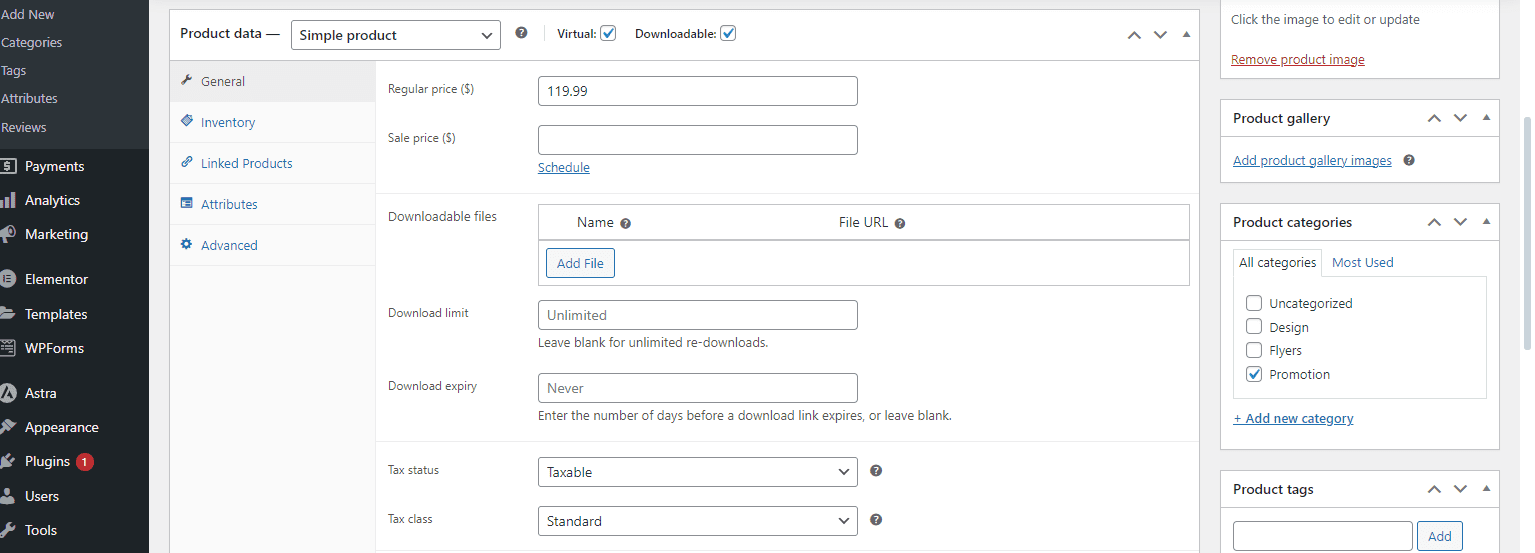This screenshot has height=553, width=1535.
Task: Click the Plugins update count badge
Action: click(85, 462)
